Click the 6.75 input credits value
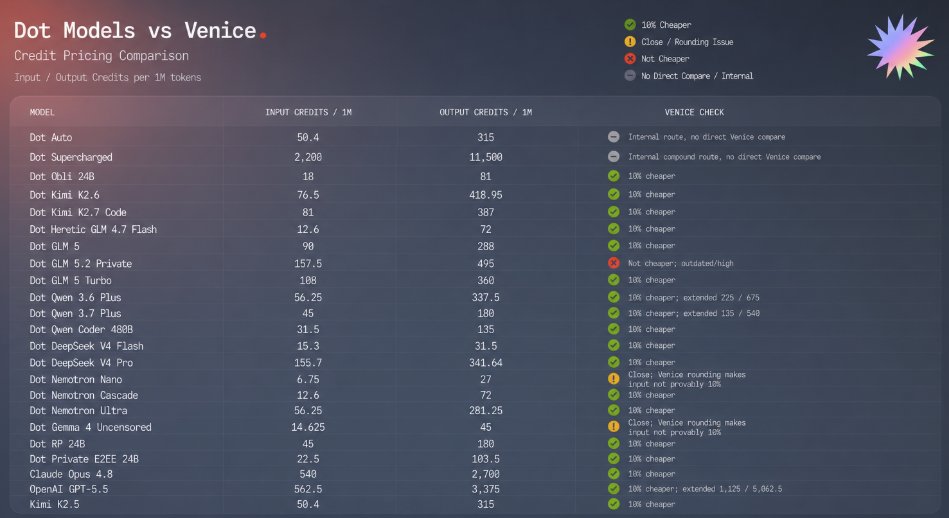The image size is (949, 518). coord(308,379)
